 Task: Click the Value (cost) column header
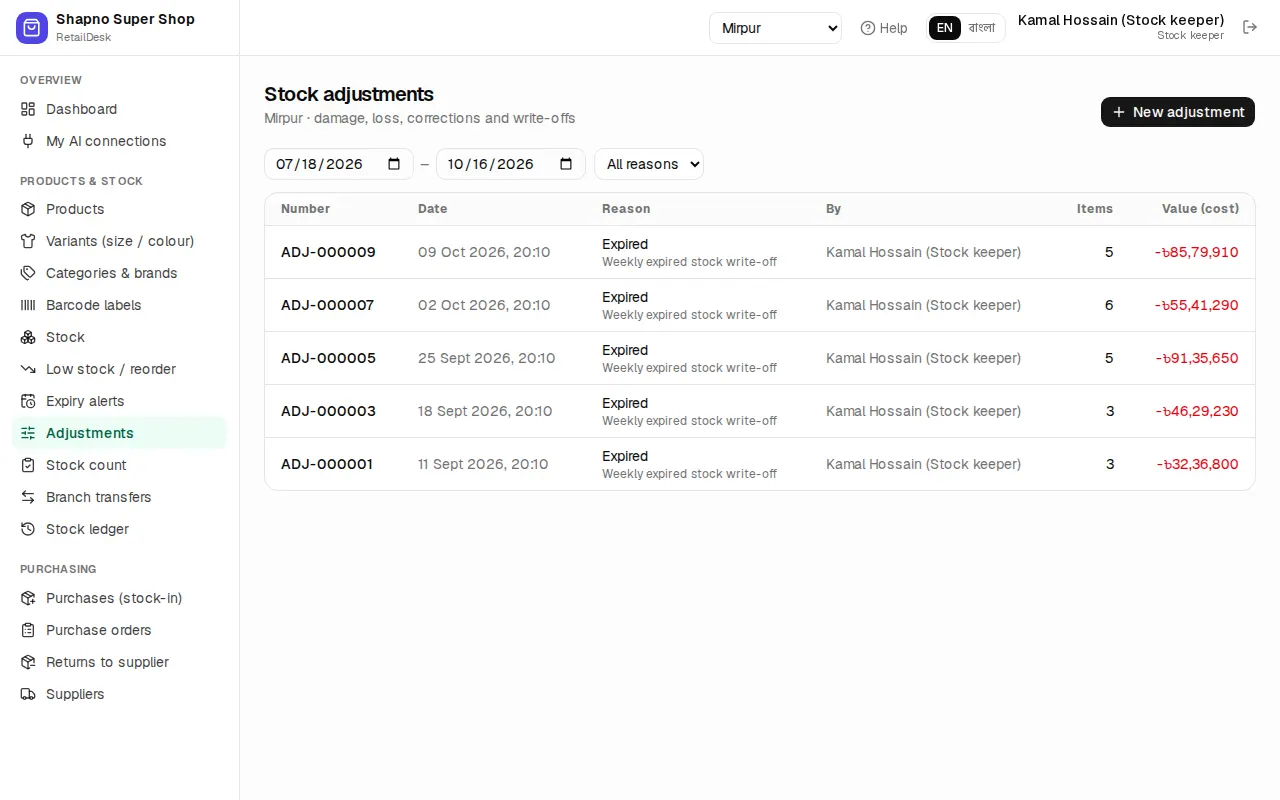coord(1200,209)
